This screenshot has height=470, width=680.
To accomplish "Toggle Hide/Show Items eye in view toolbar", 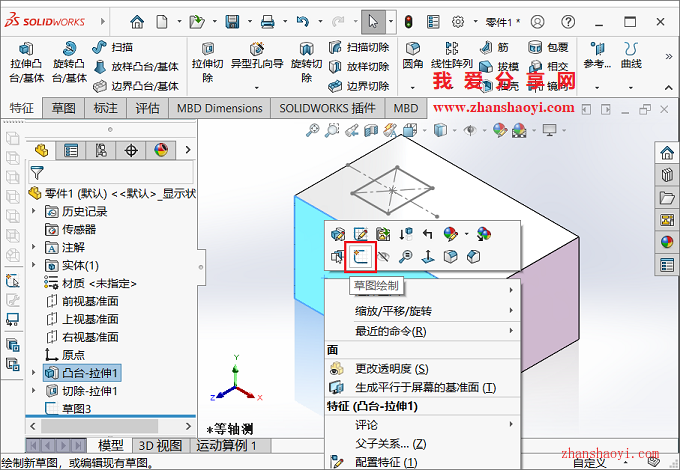I will 471,130.
